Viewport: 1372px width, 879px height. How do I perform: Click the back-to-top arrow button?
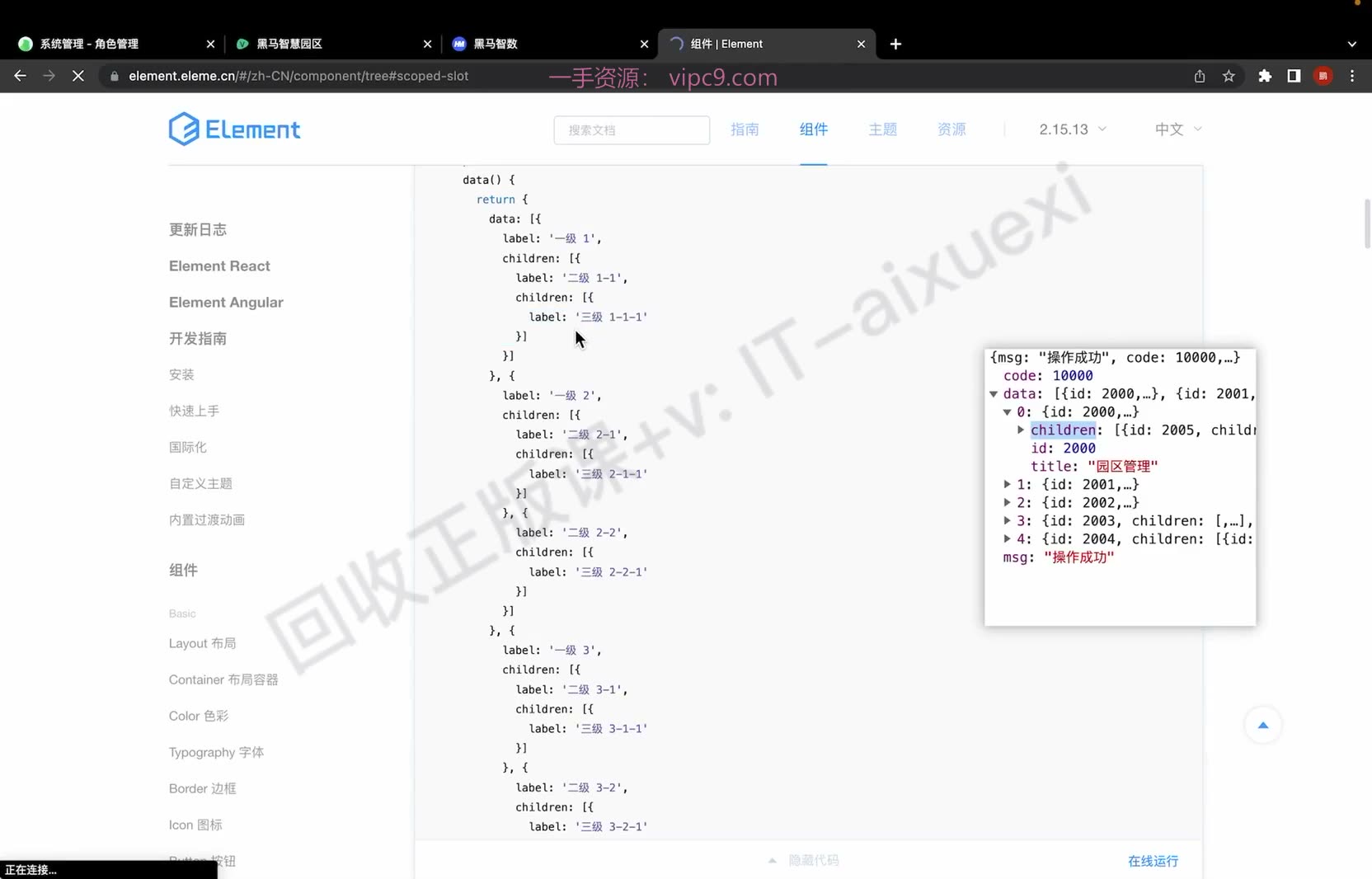click(x=1262, y=725)
